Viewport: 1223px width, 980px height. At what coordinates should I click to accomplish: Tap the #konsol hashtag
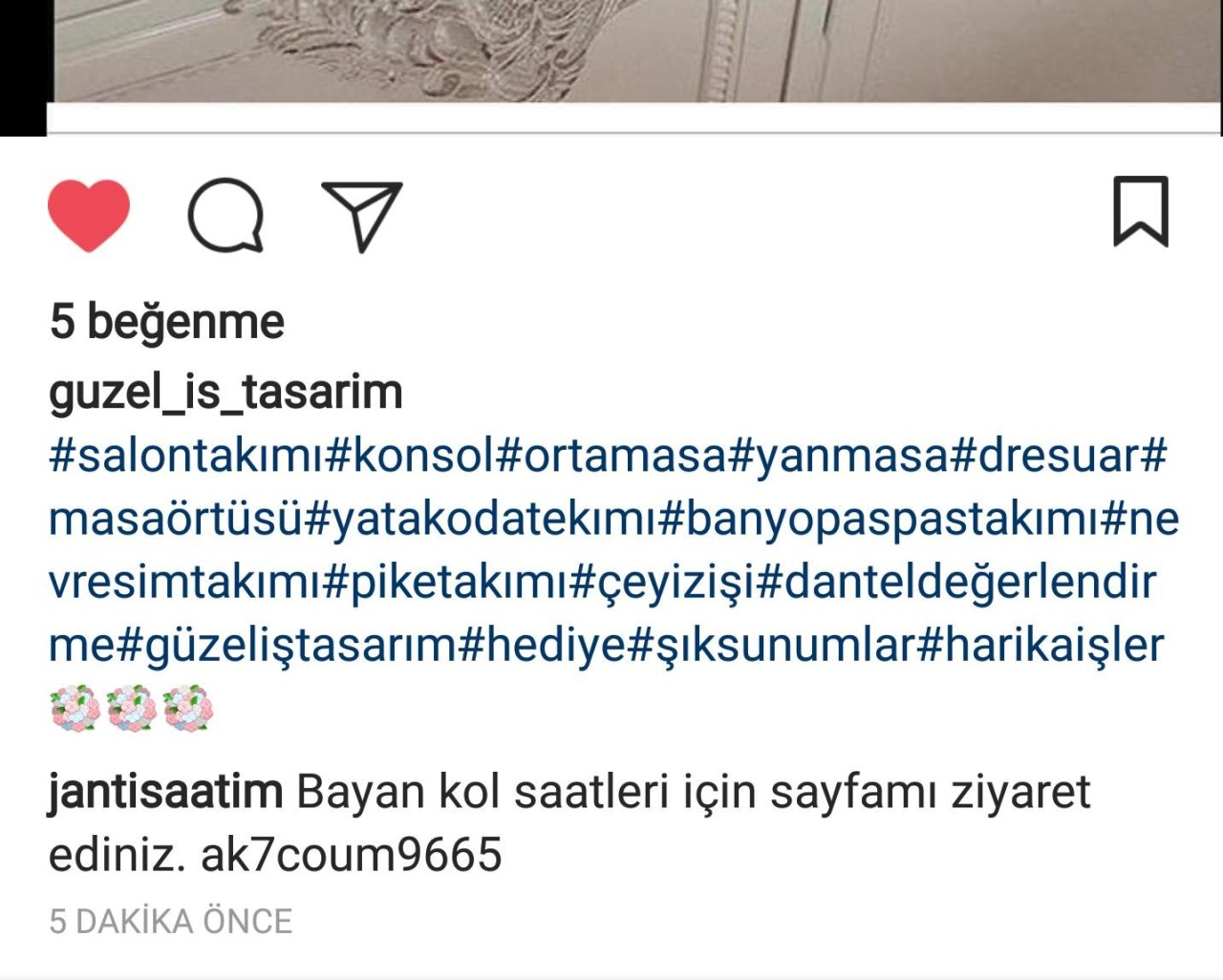coord(411,456)
